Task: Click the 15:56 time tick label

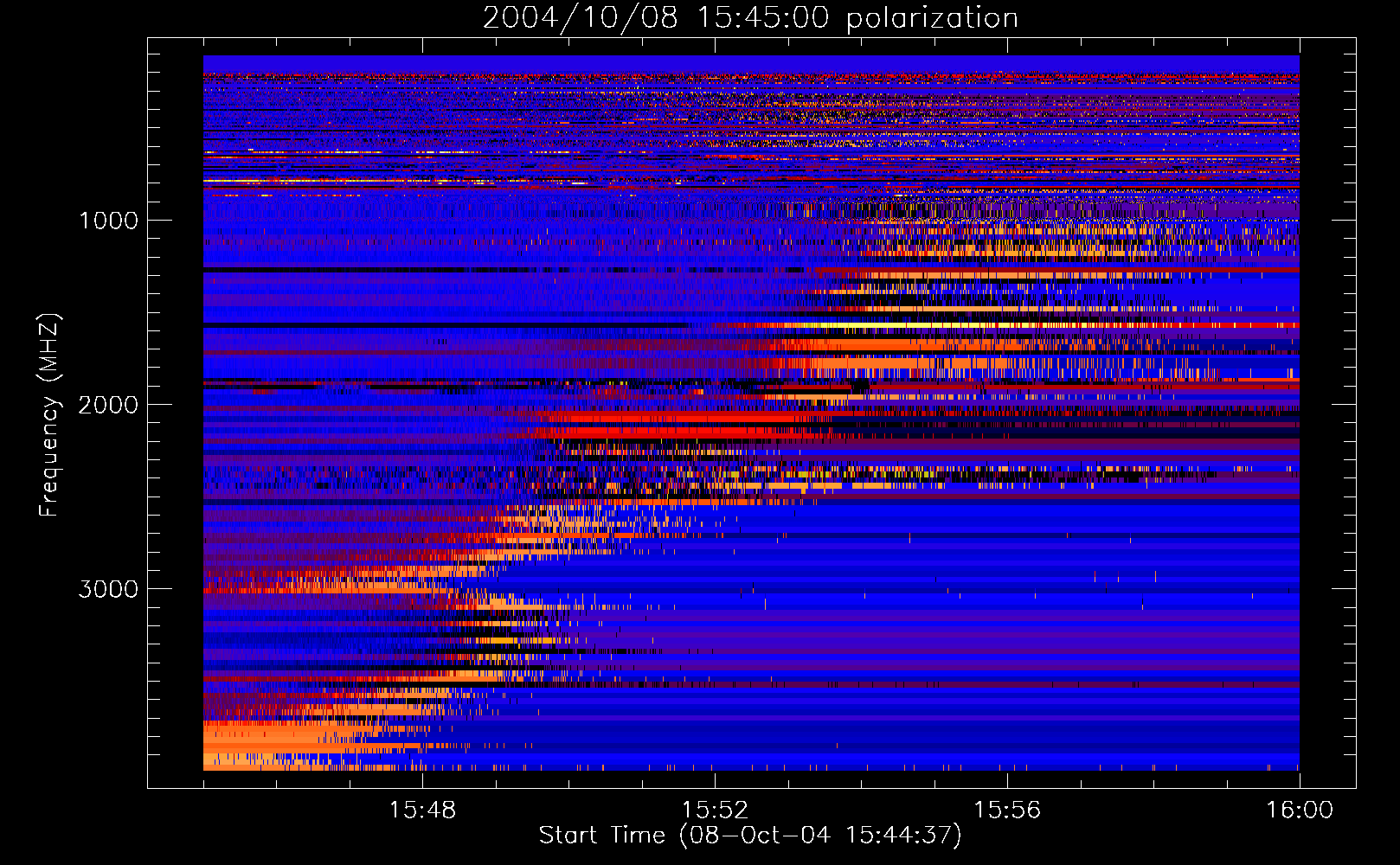Action: point(1007,811)
